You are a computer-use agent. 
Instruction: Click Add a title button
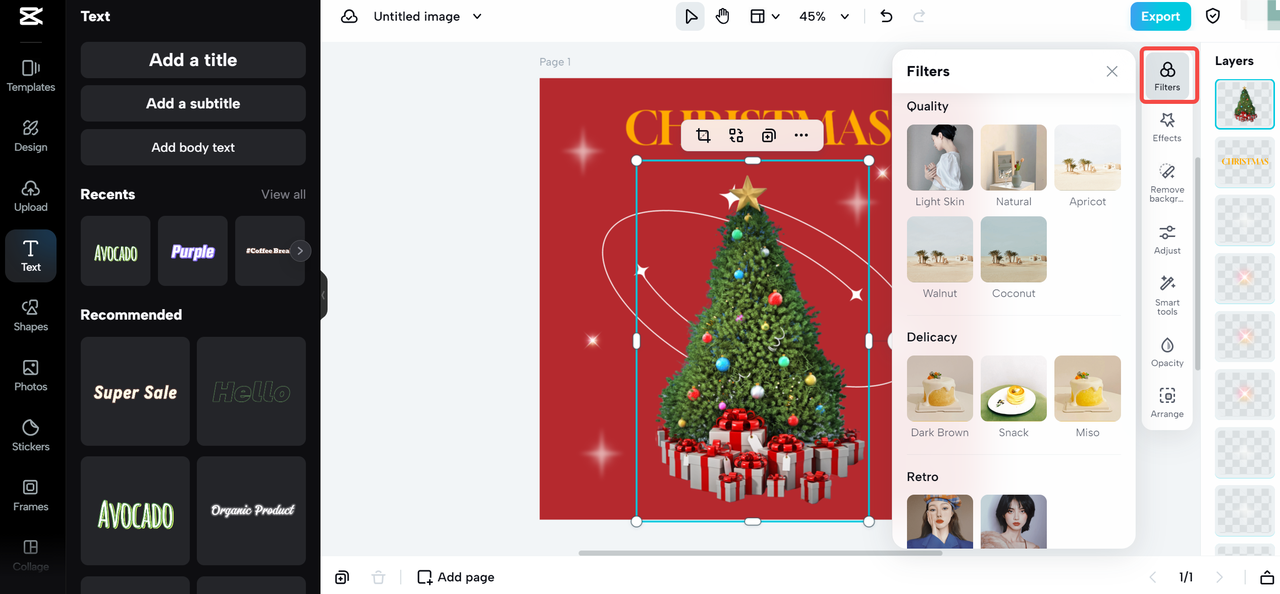pyautogui.click(x=193, y=60)
